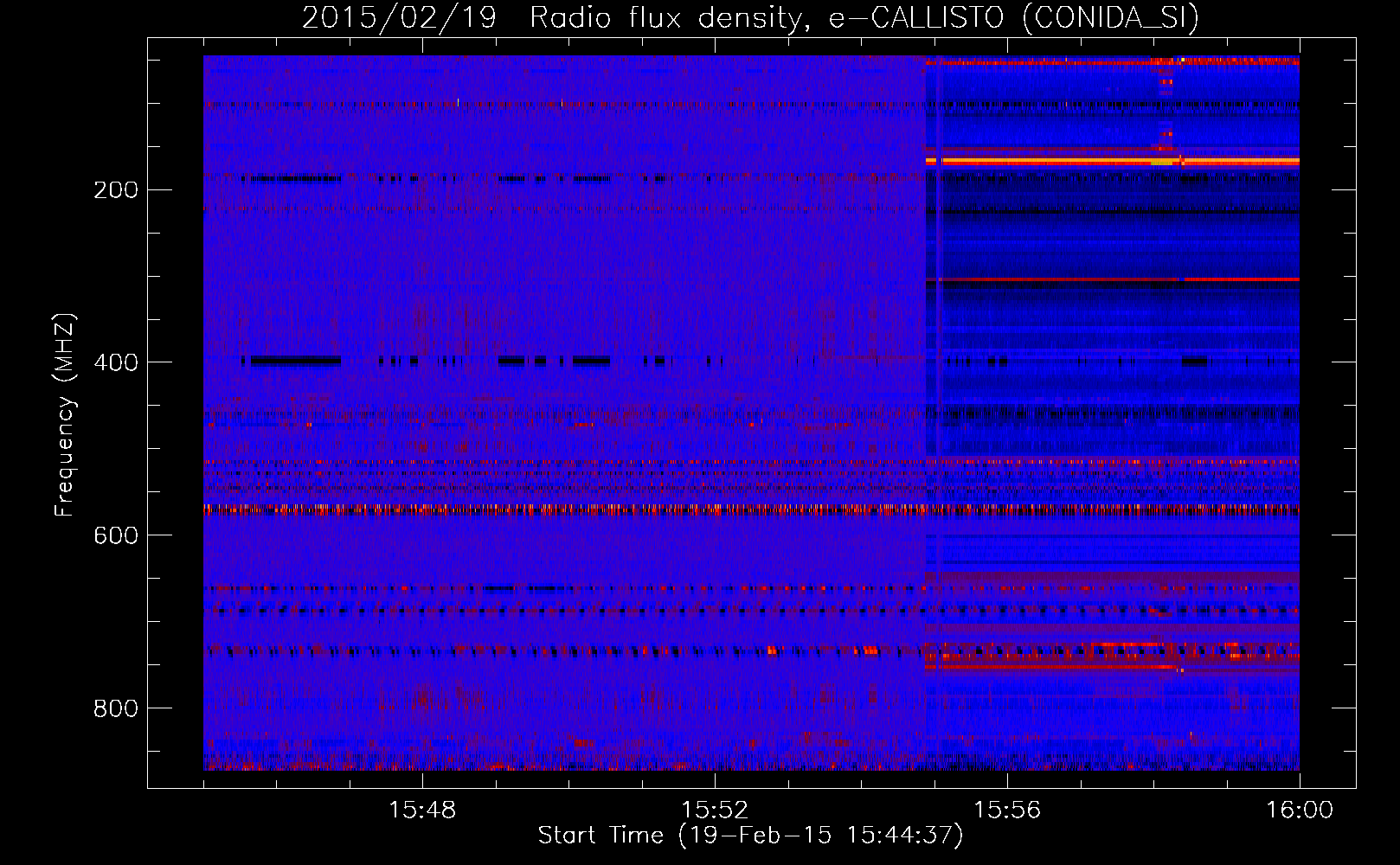
Task: Select the 600 frequency tick label
Action: (x=116, y=535)
